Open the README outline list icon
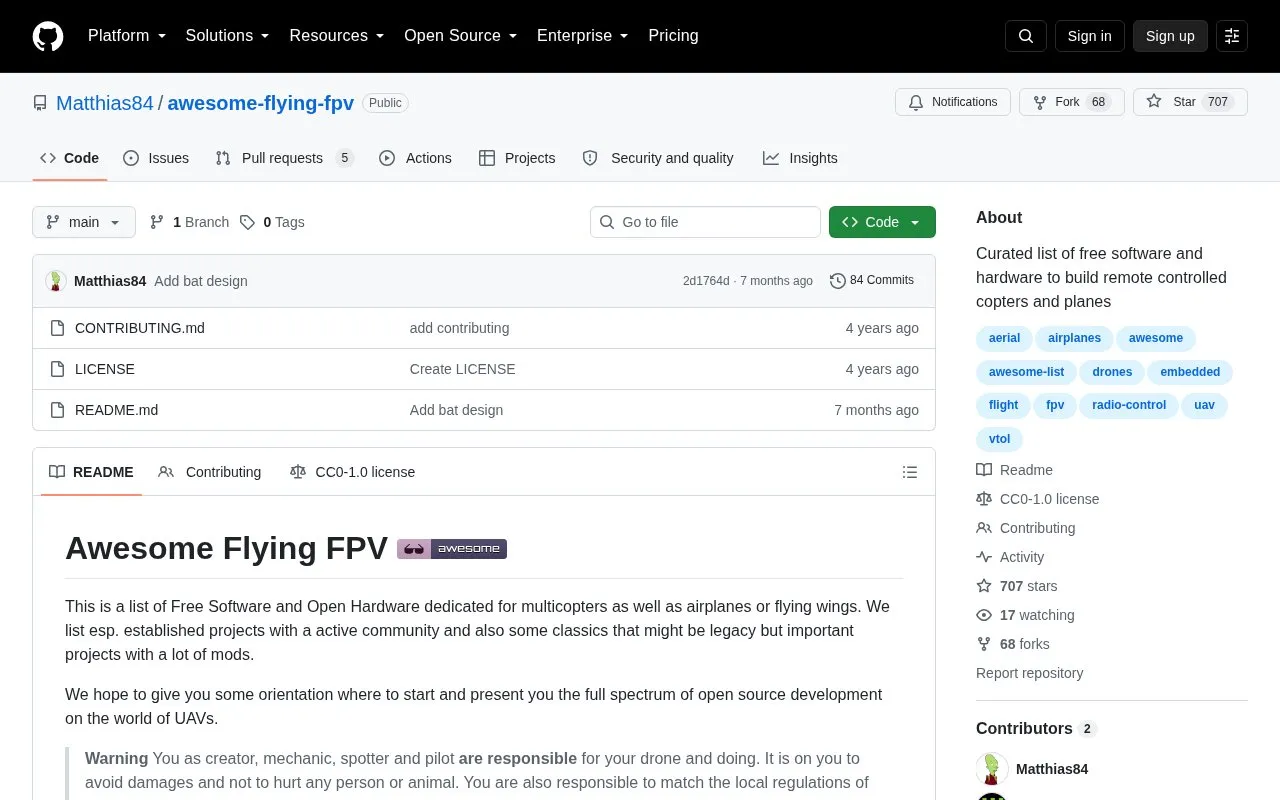This screenshot has width=1280, height=800. tap(910, 472)
